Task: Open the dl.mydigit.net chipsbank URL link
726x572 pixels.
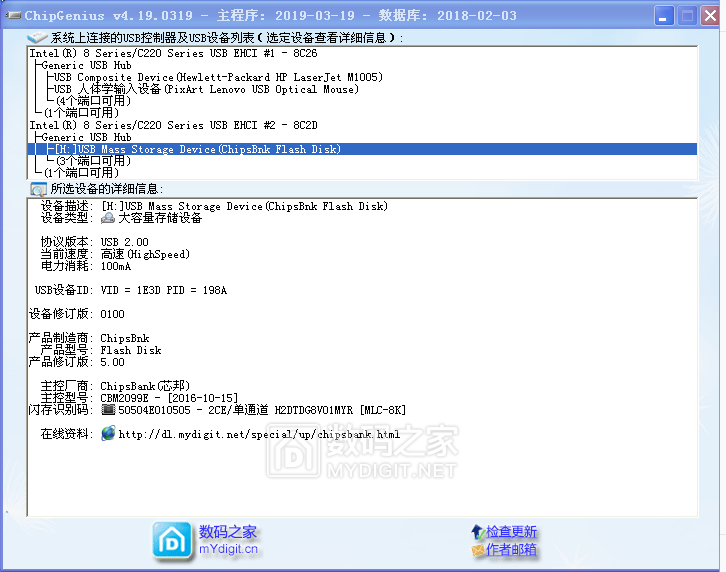Action: tap(259, 434)
